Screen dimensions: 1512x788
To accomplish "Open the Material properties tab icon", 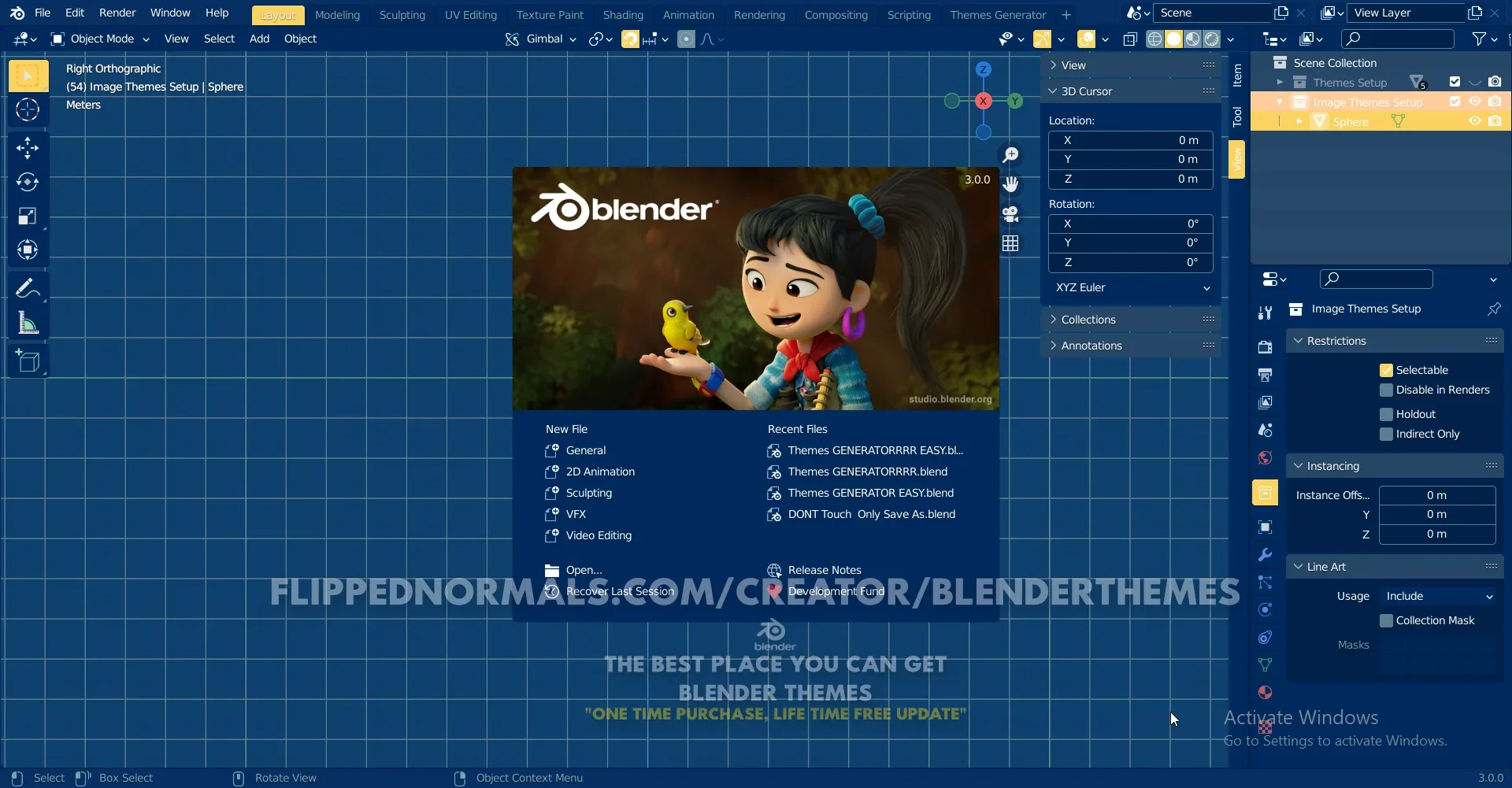I will pos(1266,692).
